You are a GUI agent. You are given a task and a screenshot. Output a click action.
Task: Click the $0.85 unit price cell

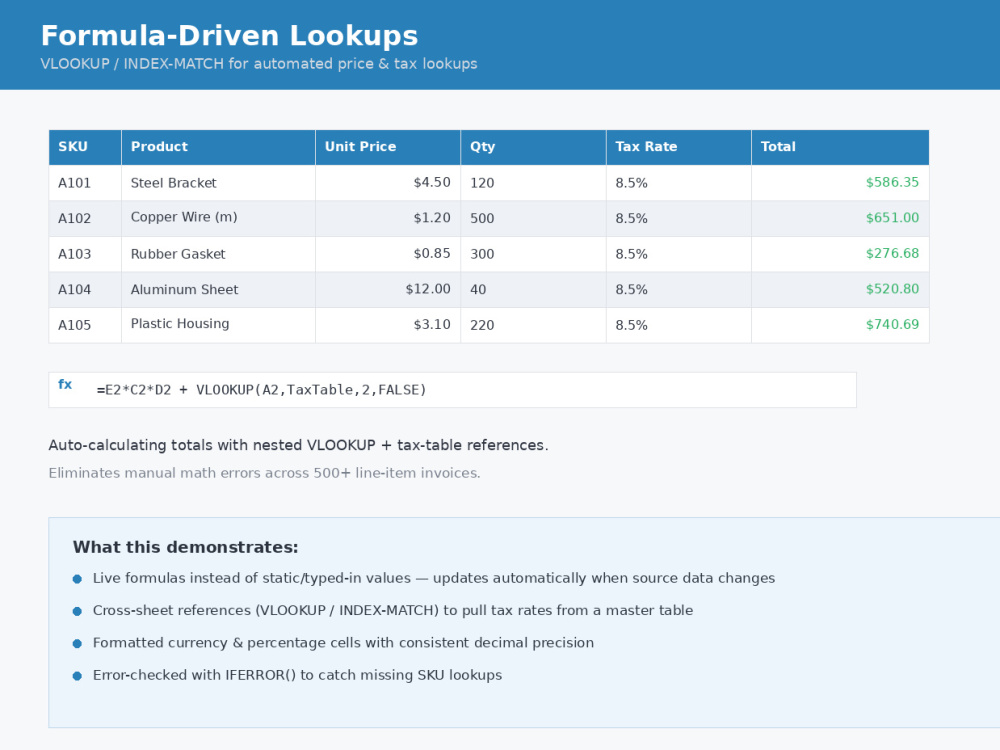388,254
